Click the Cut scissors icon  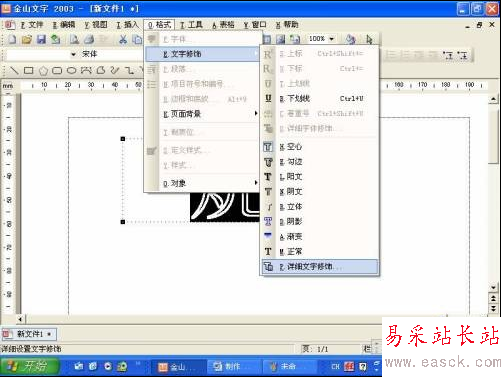point(123,40)
